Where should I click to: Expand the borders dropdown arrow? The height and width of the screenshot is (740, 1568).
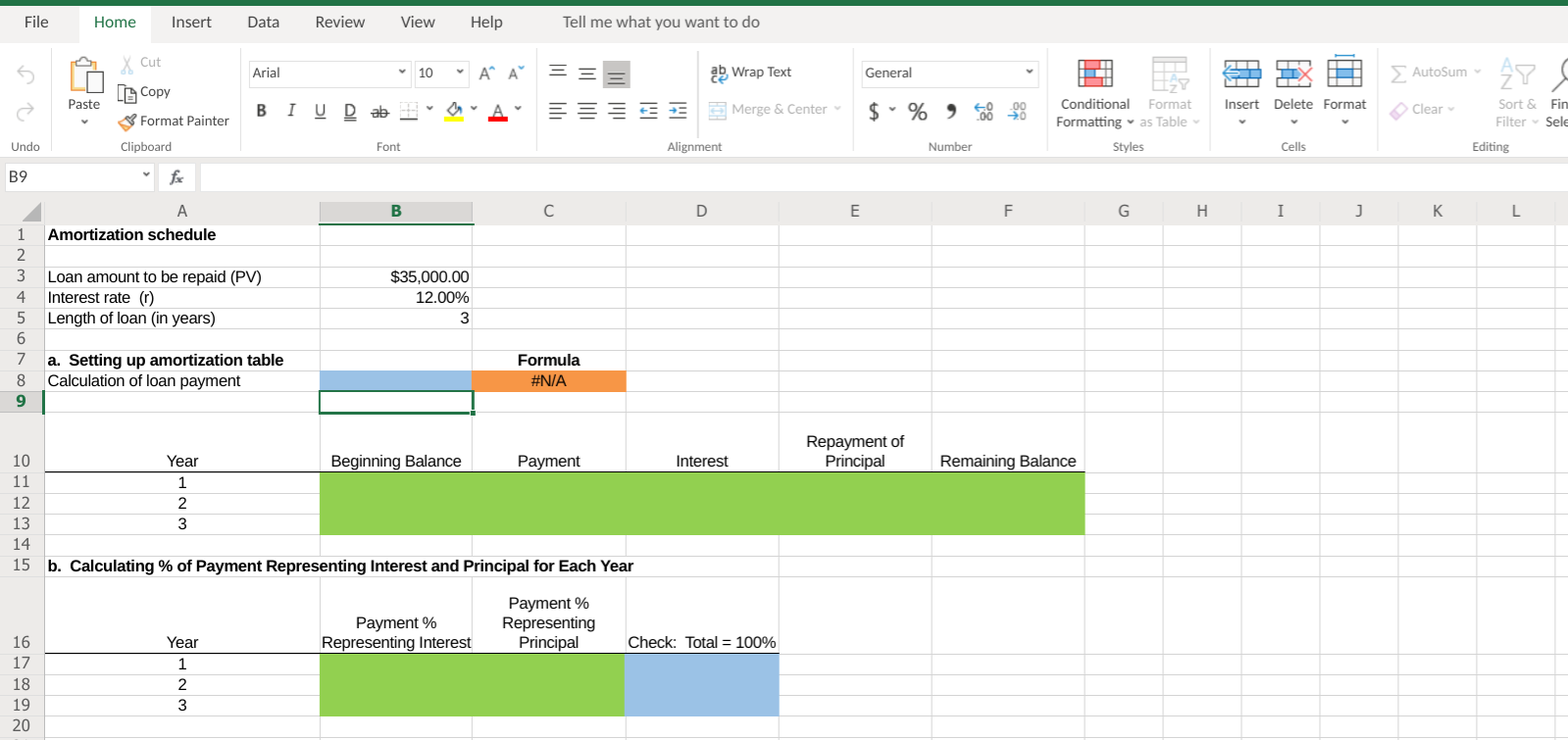430,109
